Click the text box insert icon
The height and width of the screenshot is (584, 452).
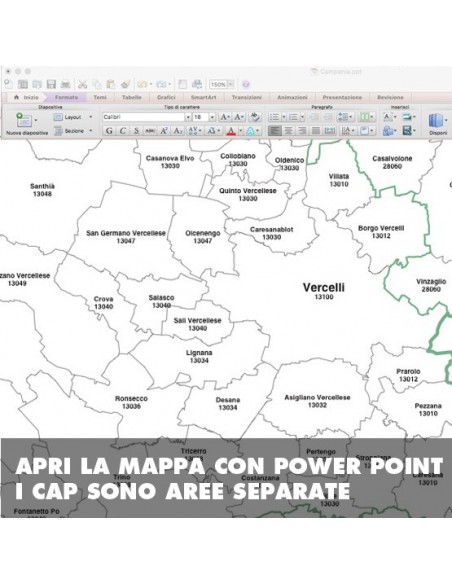[387, 117]
